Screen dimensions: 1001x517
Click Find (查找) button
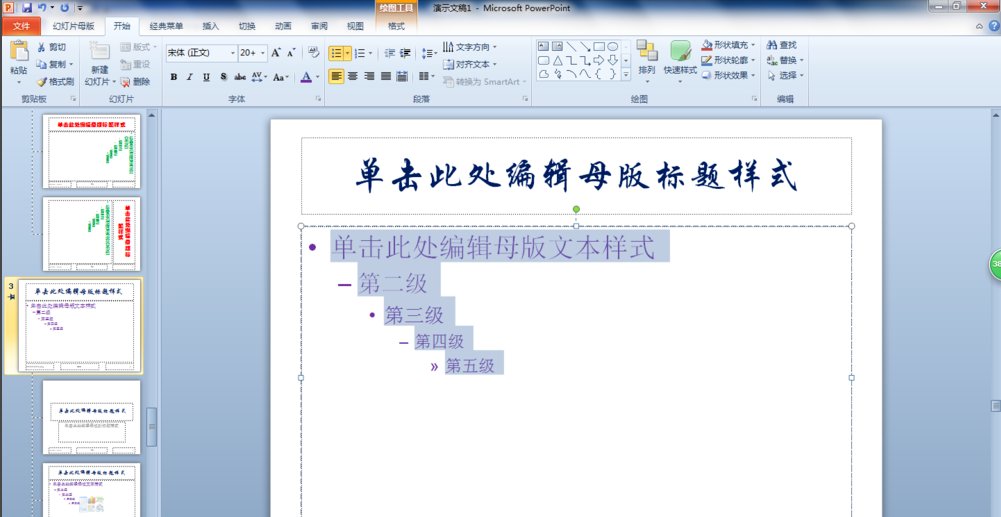(x=781, y=45)
